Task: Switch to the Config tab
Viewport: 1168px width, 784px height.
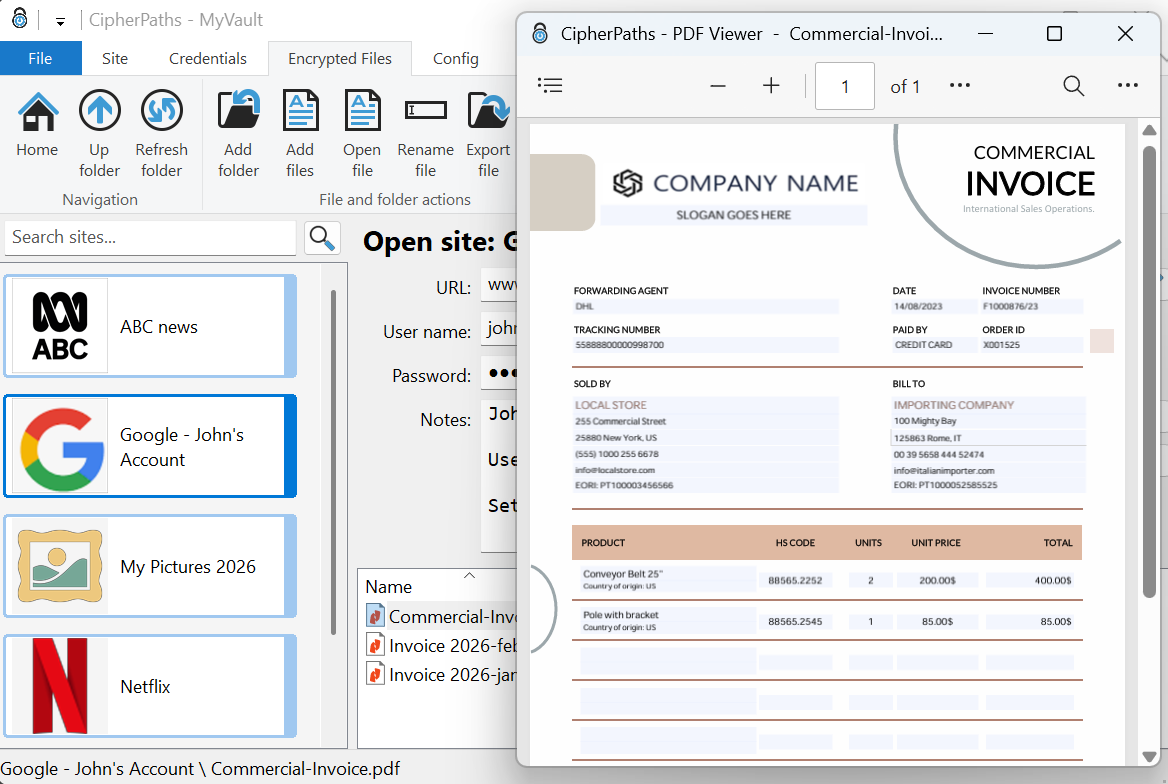Action: click(456, 58)
